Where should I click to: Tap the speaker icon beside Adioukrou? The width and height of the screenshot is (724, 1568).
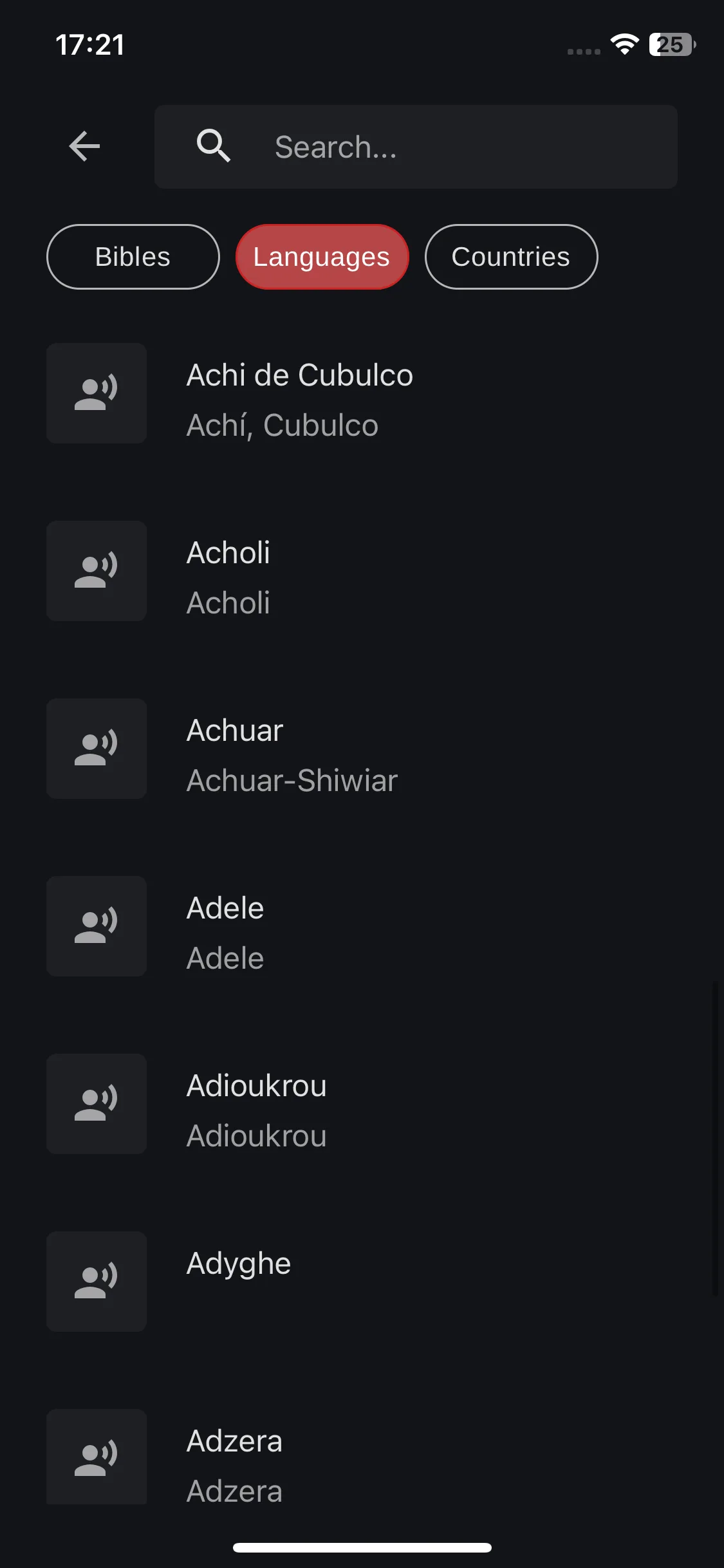pos(97,1104)
